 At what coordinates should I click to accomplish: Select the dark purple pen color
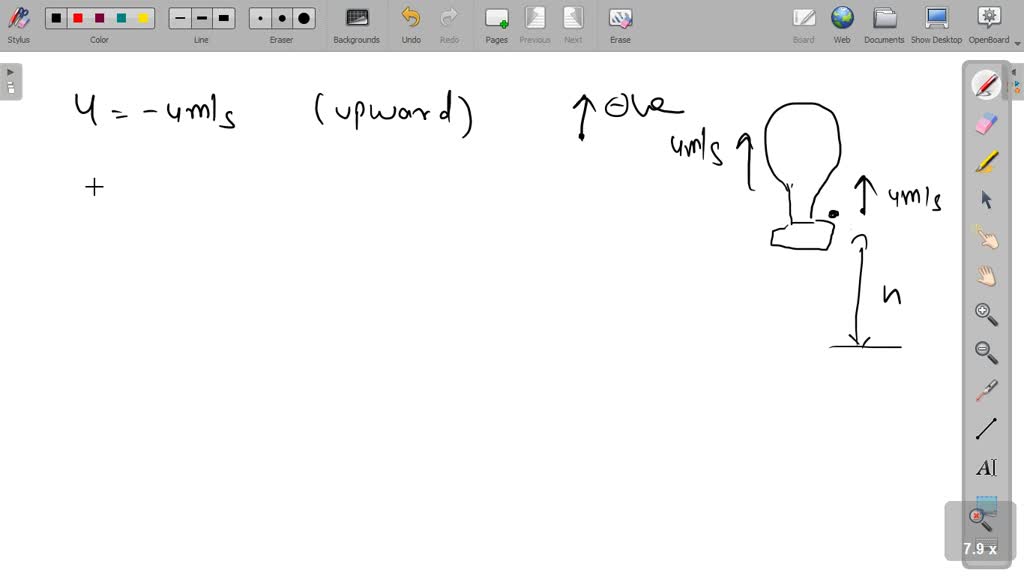point(99,18)
